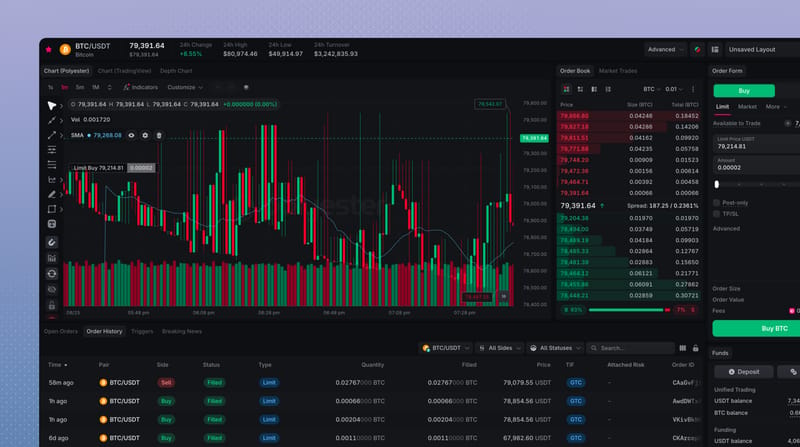Select the Market order type tab
The image size is (800, 447).
pyautogui.click(x=747, y=107)
